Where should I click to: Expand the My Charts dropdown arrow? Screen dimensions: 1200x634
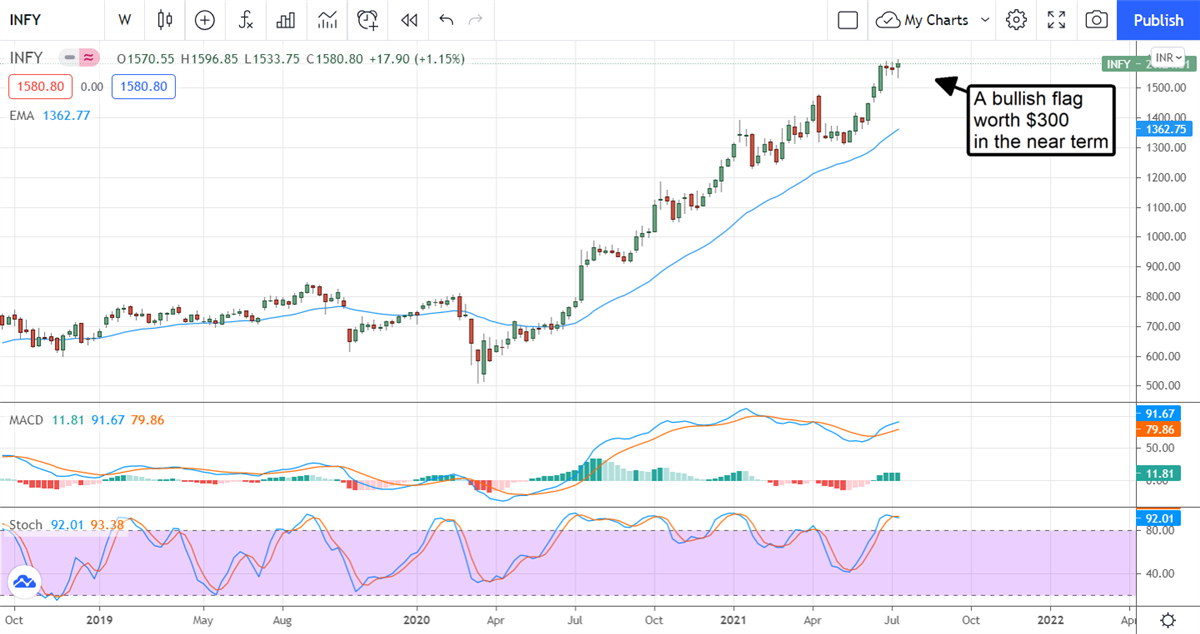pos(985,20)
